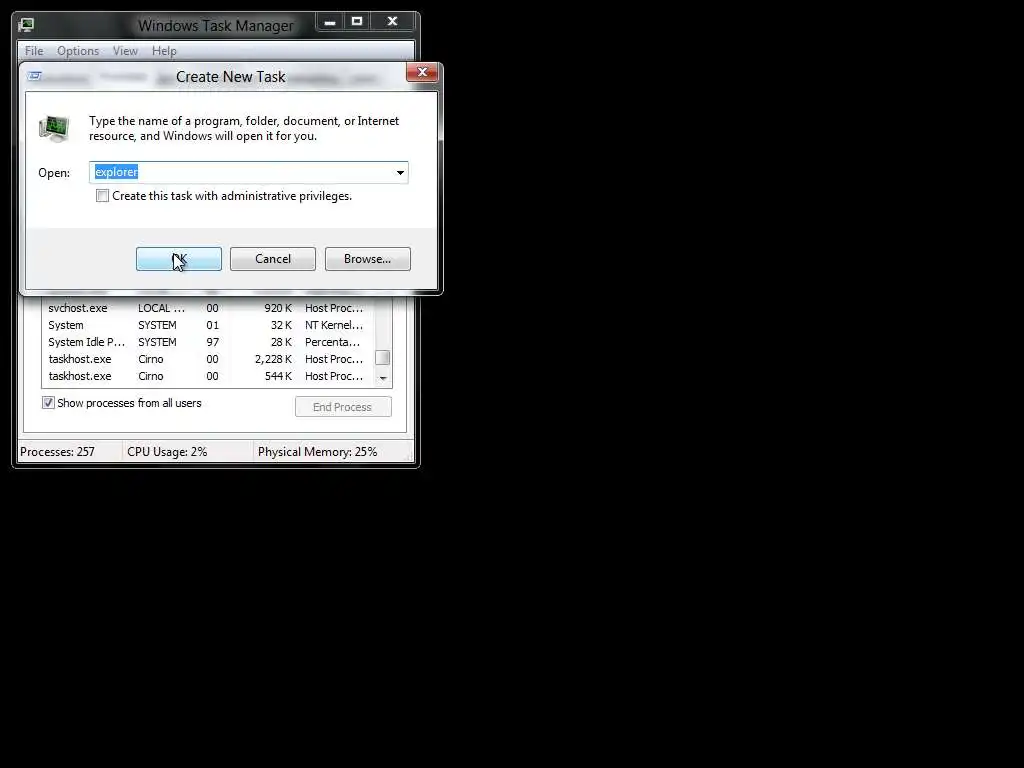Maximize the Windows Task Manager window
Image resolution: width=1024 pixels, height=768 pixels.
pos(357,22)
